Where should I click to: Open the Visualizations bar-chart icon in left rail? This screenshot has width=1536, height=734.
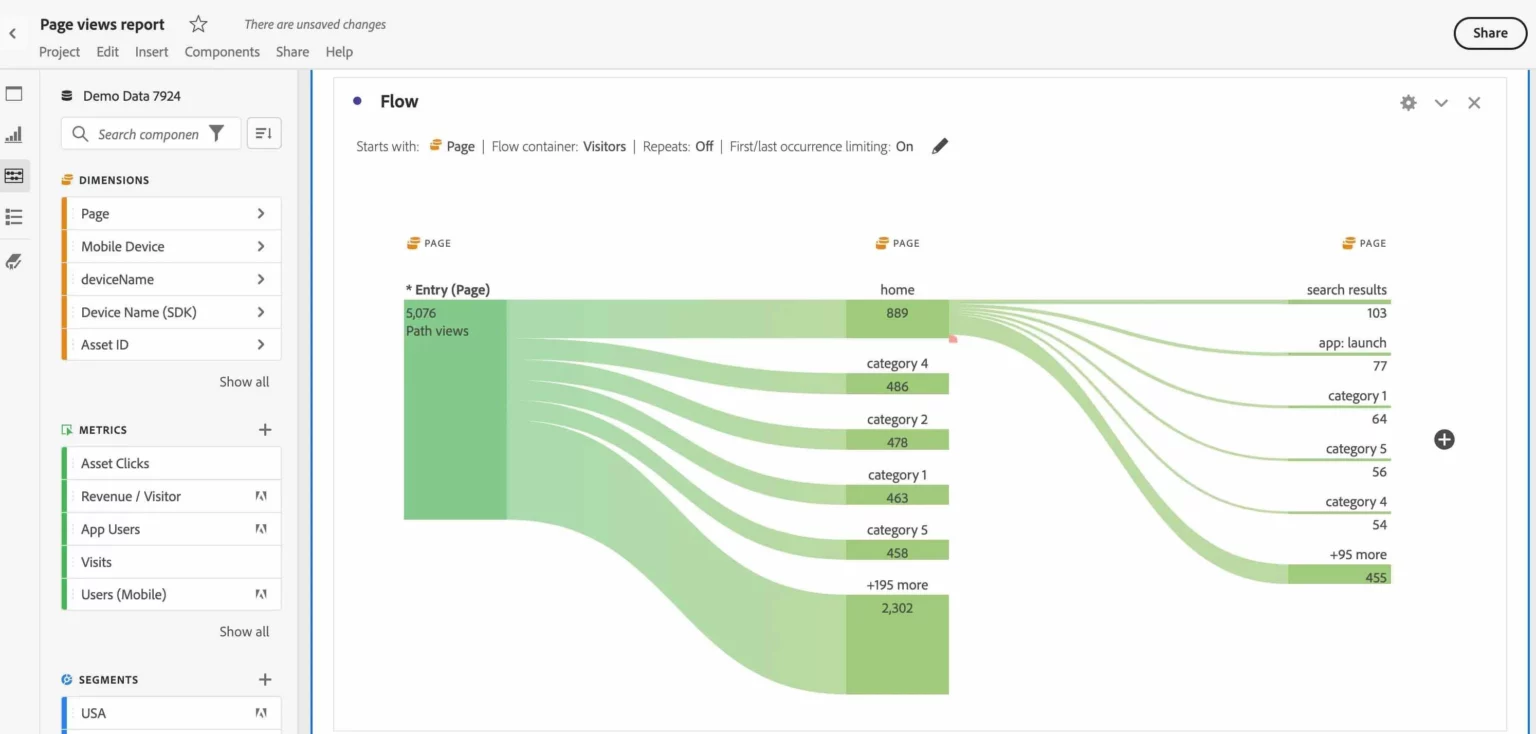click(x=14, y=135)
